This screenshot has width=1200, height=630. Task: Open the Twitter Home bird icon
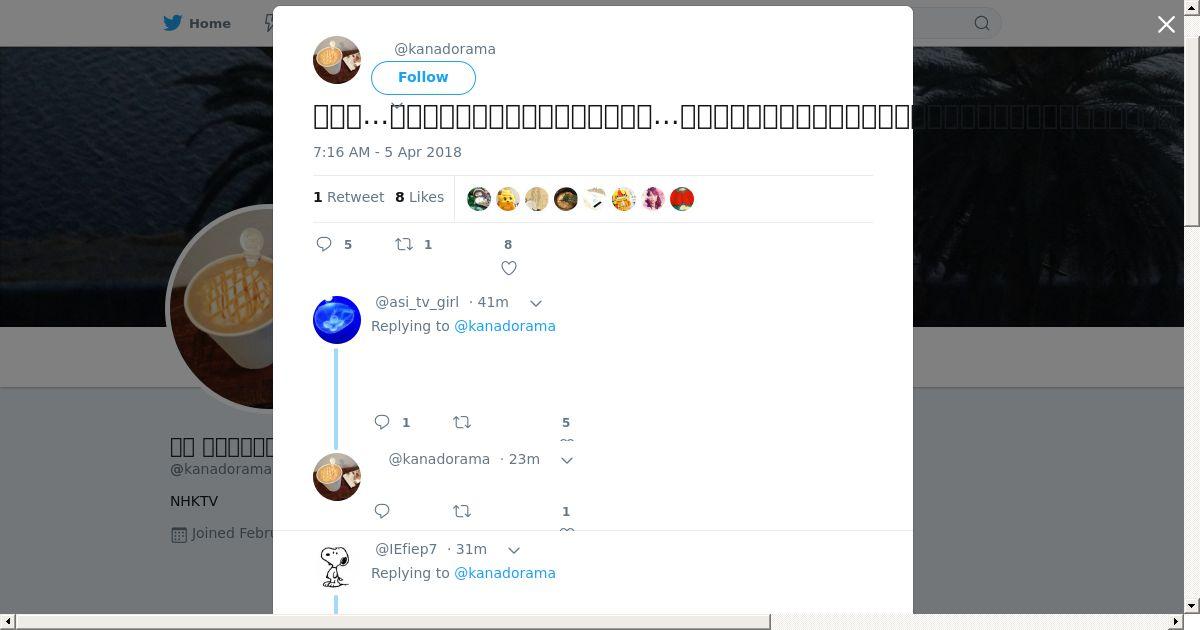pos(174,23)
